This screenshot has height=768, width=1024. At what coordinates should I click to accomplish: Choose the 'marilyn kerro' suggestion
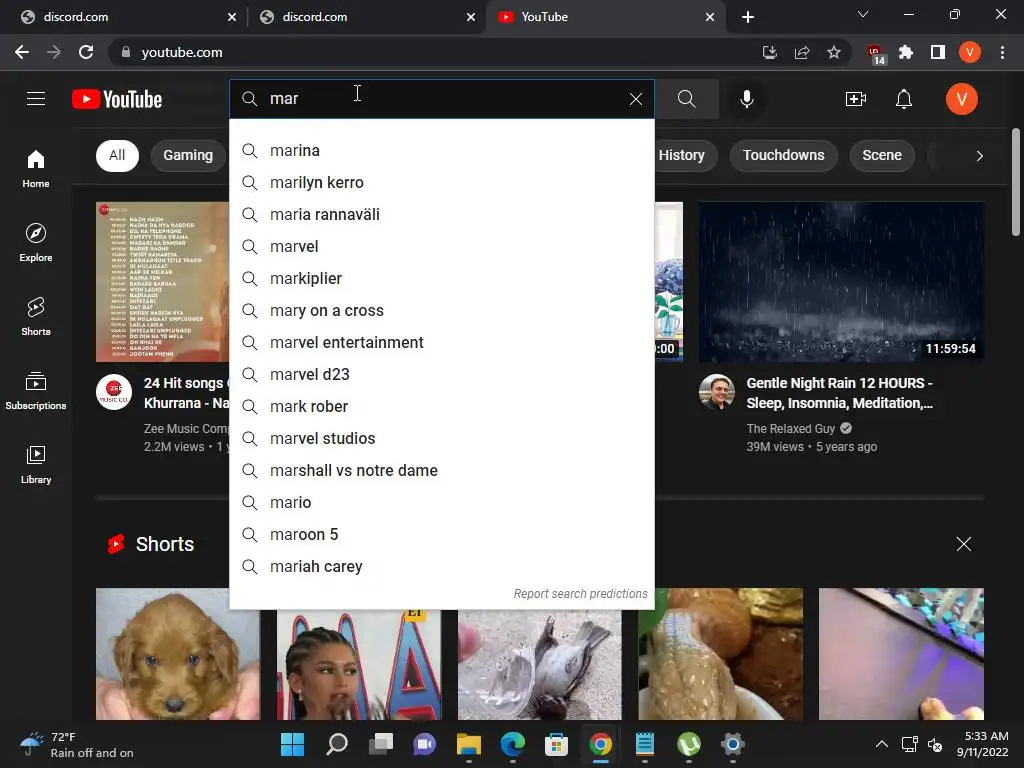(x=442, y=182)
